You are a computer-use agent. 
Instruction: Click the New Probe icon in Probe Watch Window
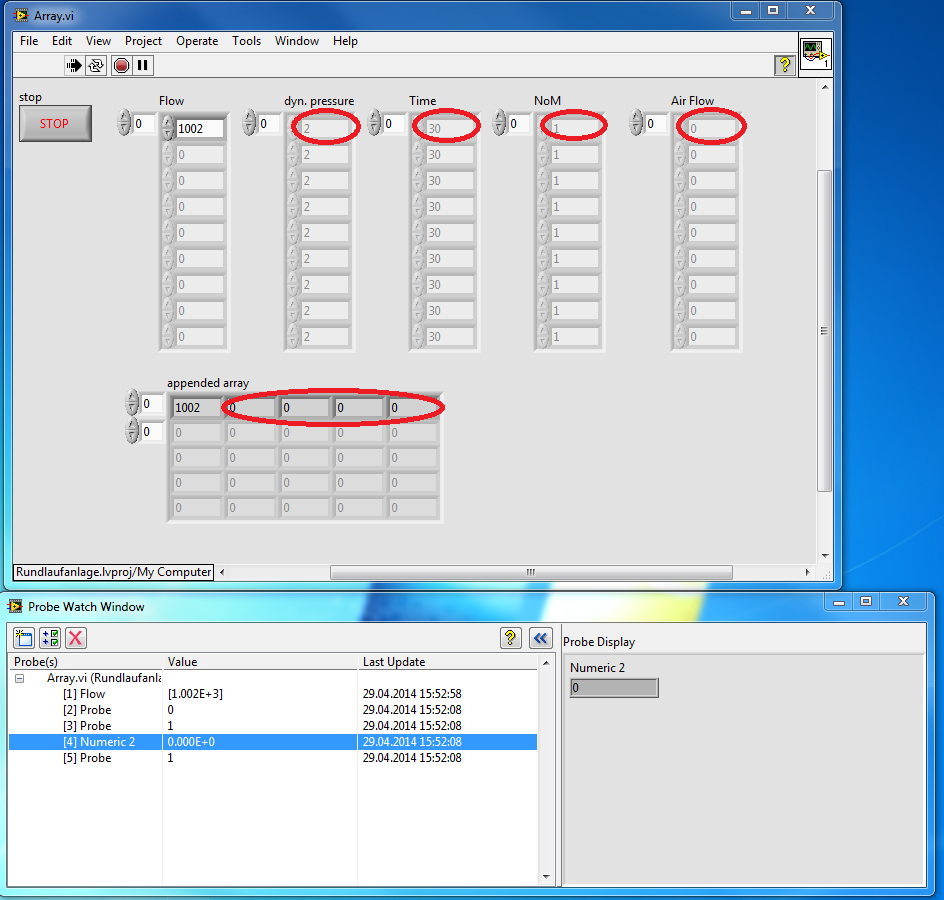pos(24,638)
